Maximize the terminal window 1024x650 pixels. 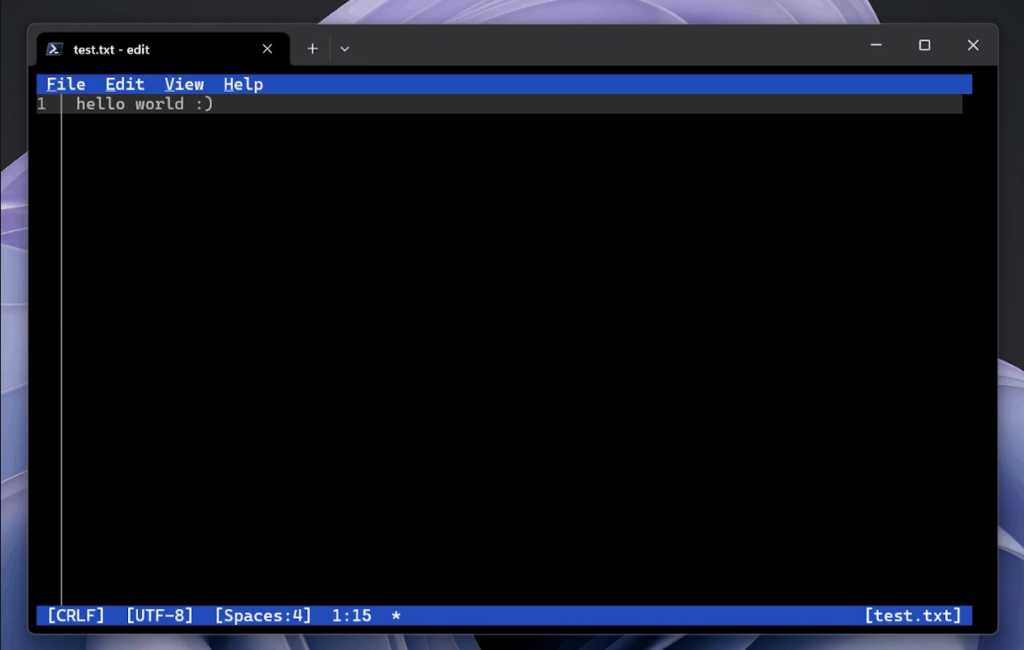(x=924, y=45)
